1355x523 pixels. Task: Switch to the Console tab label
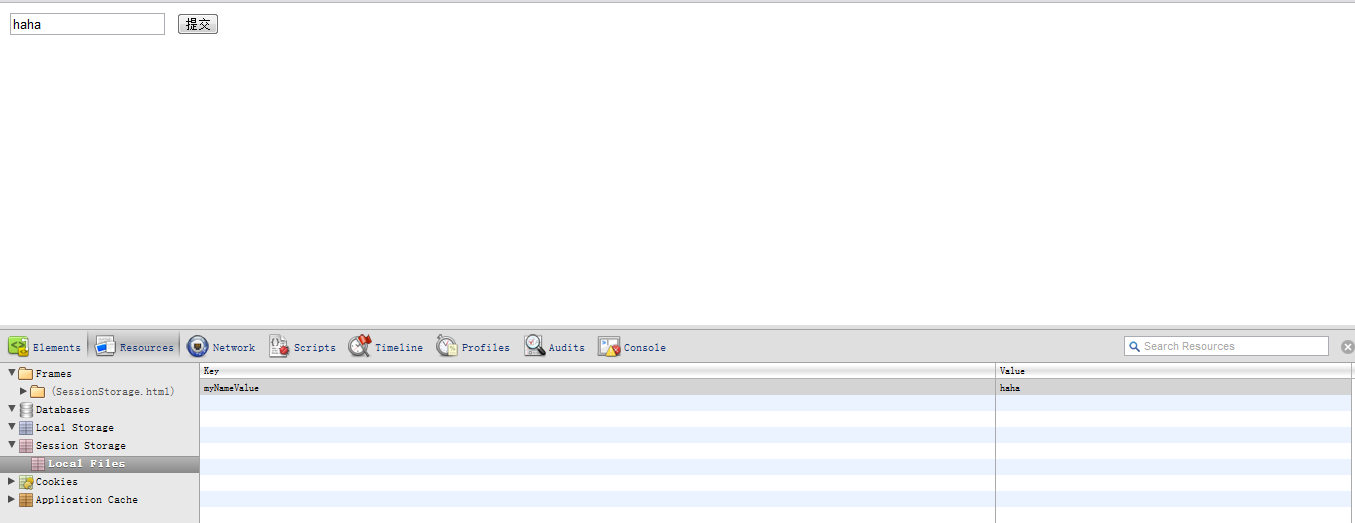click(x=645, y=348)
